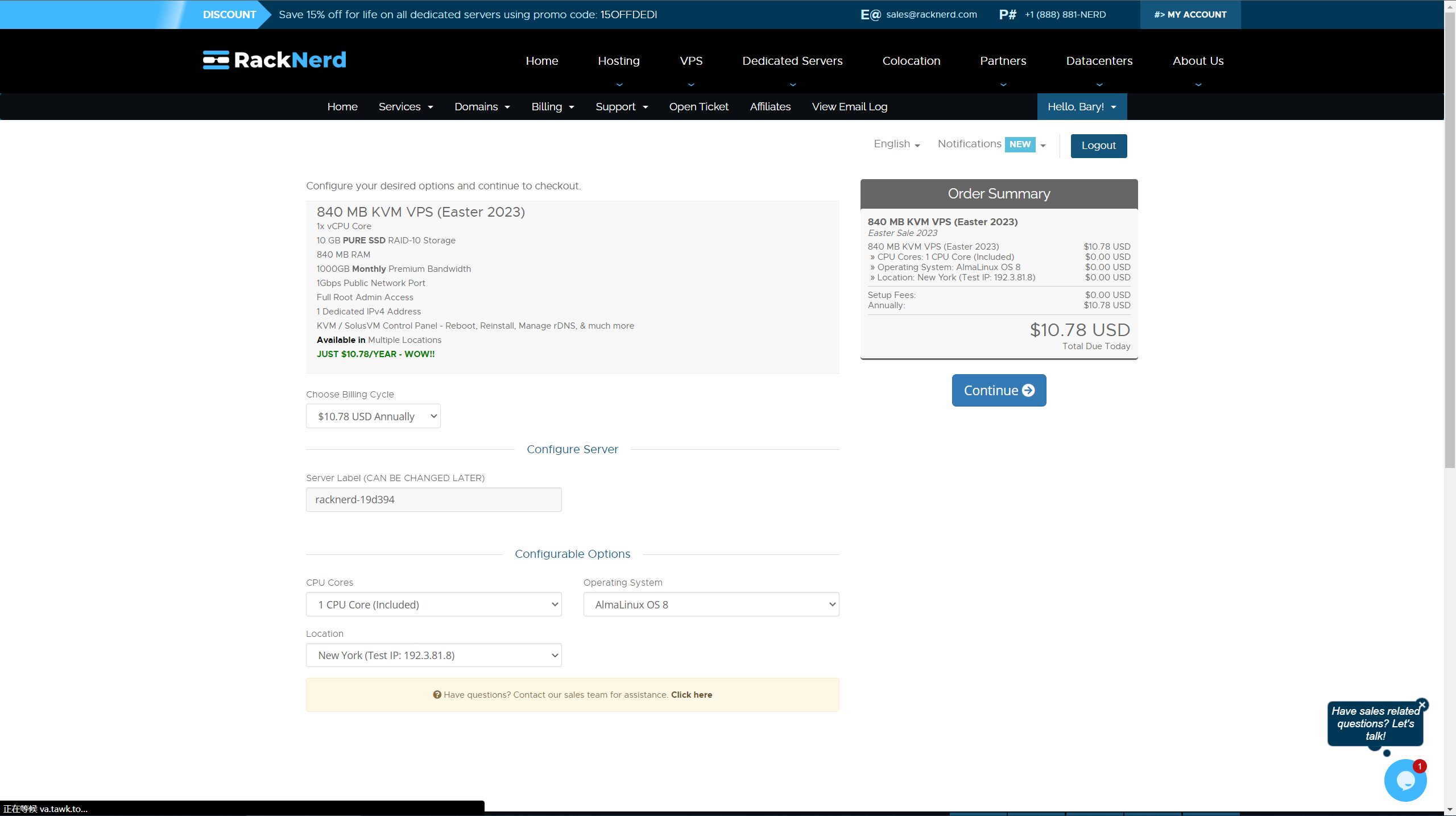Click the DISCOUNT promo banner label
1456x816 pixels.
coord(229,15)
